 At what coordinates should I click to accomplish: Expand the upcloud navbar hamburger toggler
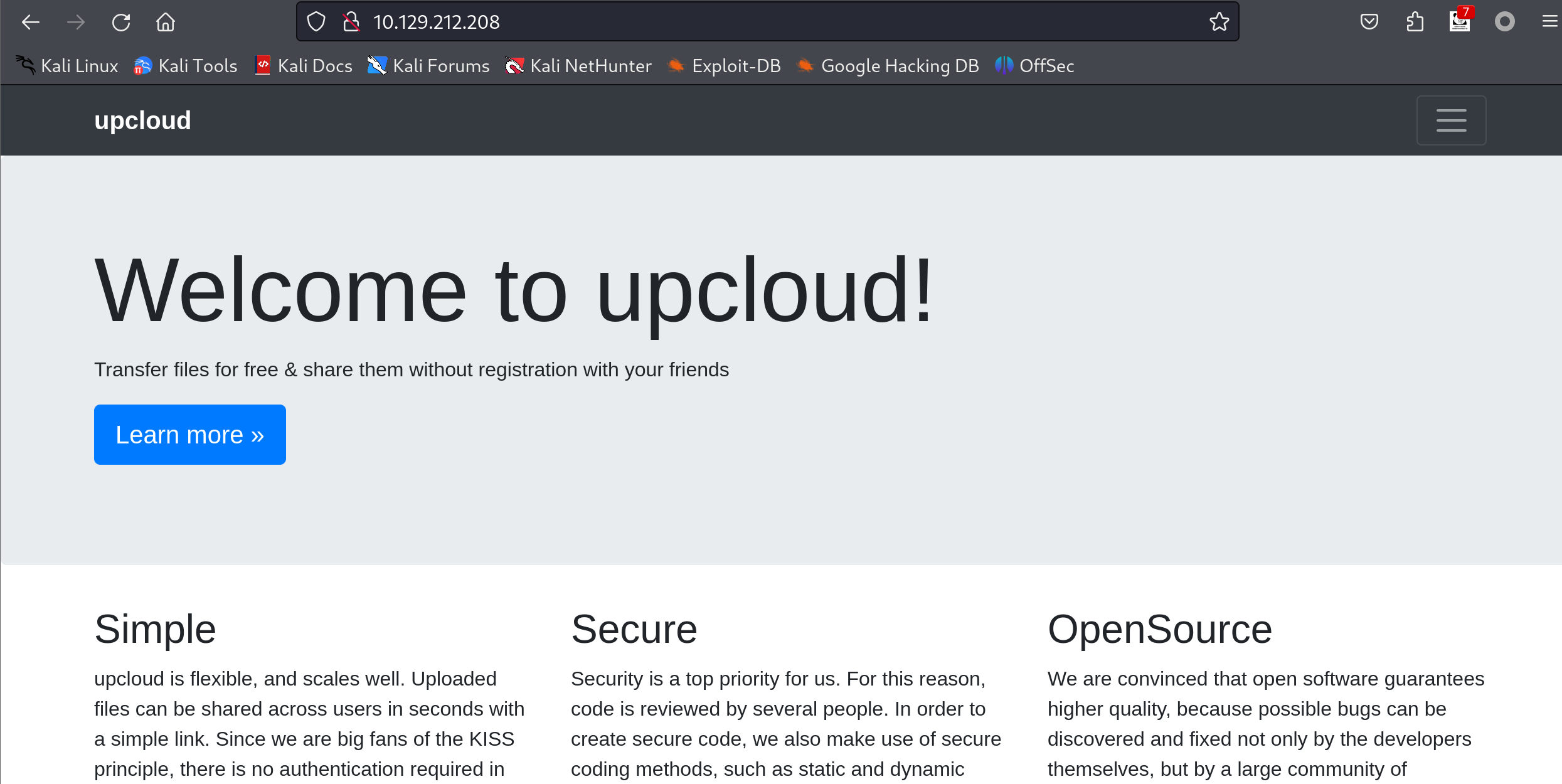click(x=1451, y=120)
